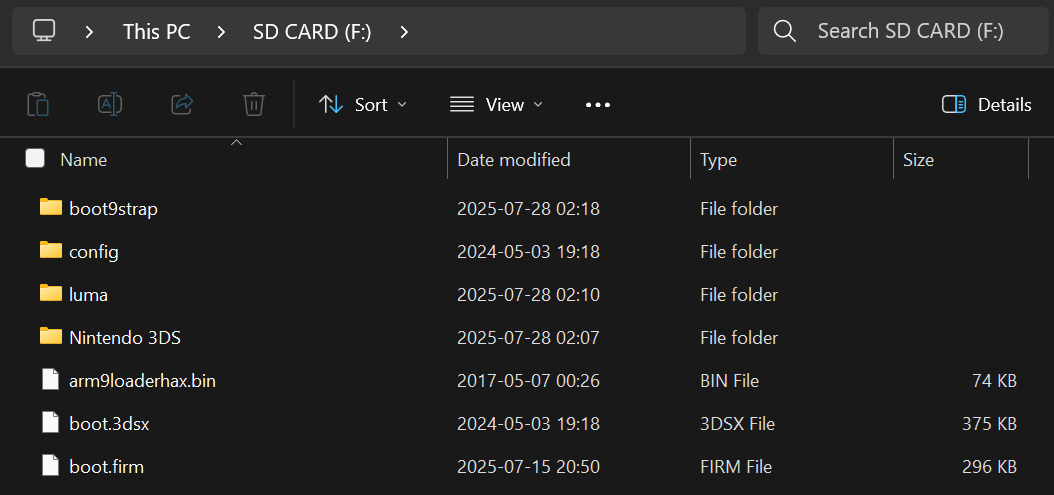Expand the chevron after SD CARD (F:)

tap(404, 31)
